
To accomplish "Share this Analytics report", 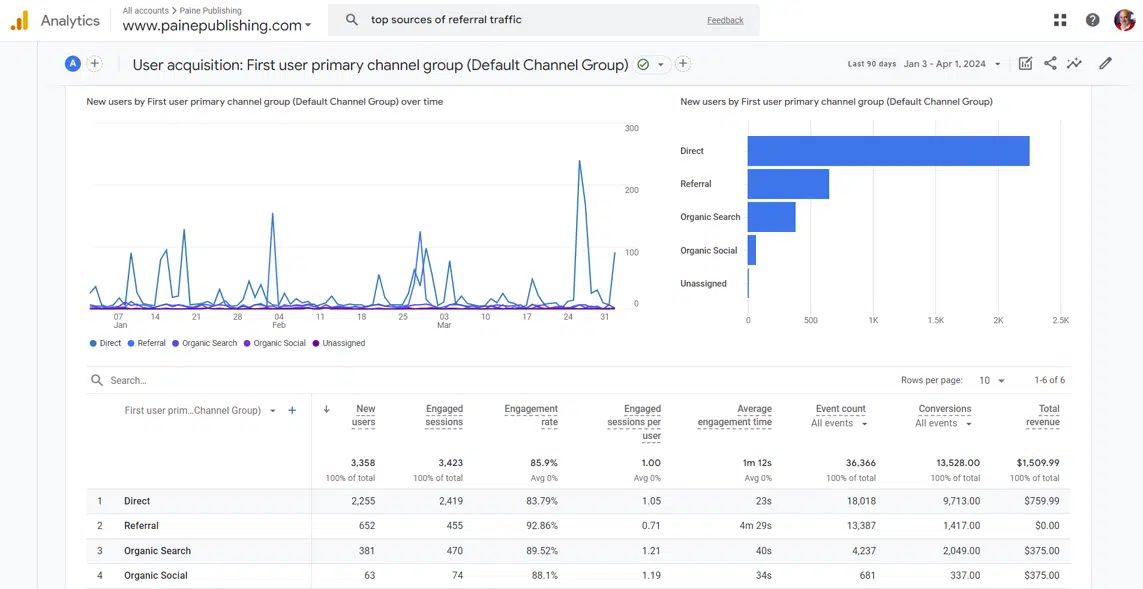I will 1050,62.
